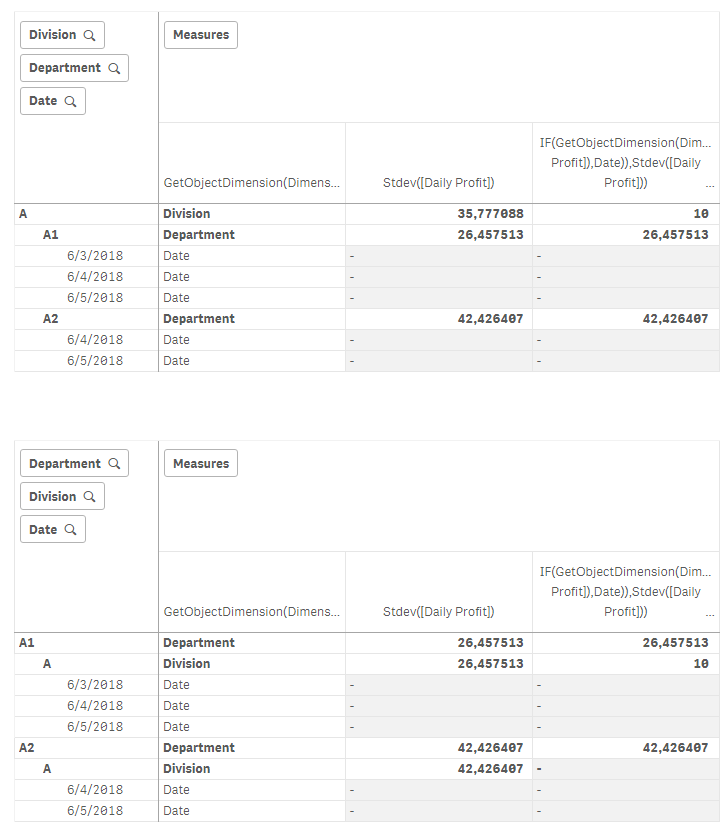The width and height of the screenshot is (728, 839).
Task: Click date 6/3/2018 under A1 in the upper table
Action: point(95,256)
